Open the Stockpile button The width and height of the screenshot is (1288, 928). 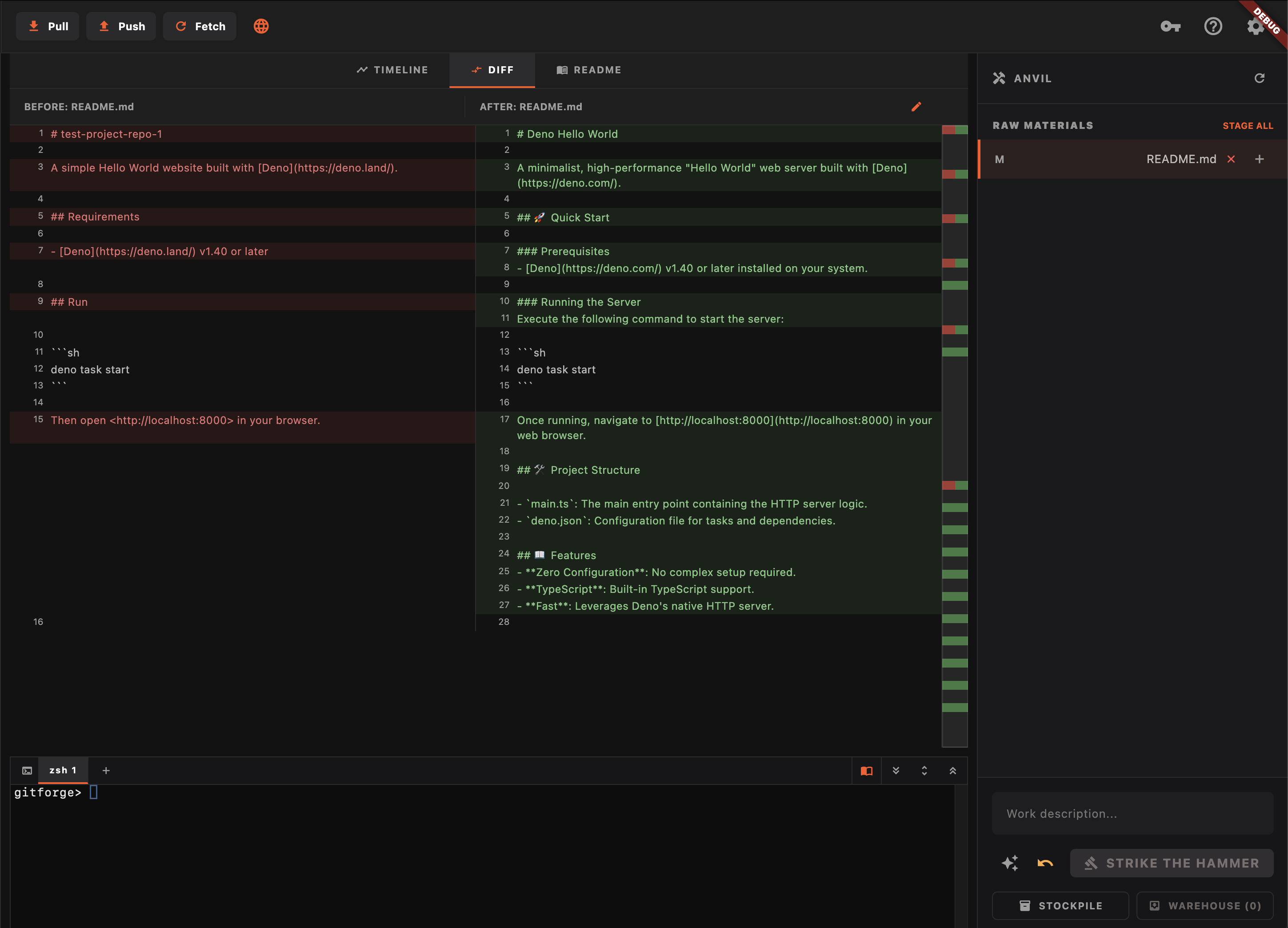[1060, 906]
